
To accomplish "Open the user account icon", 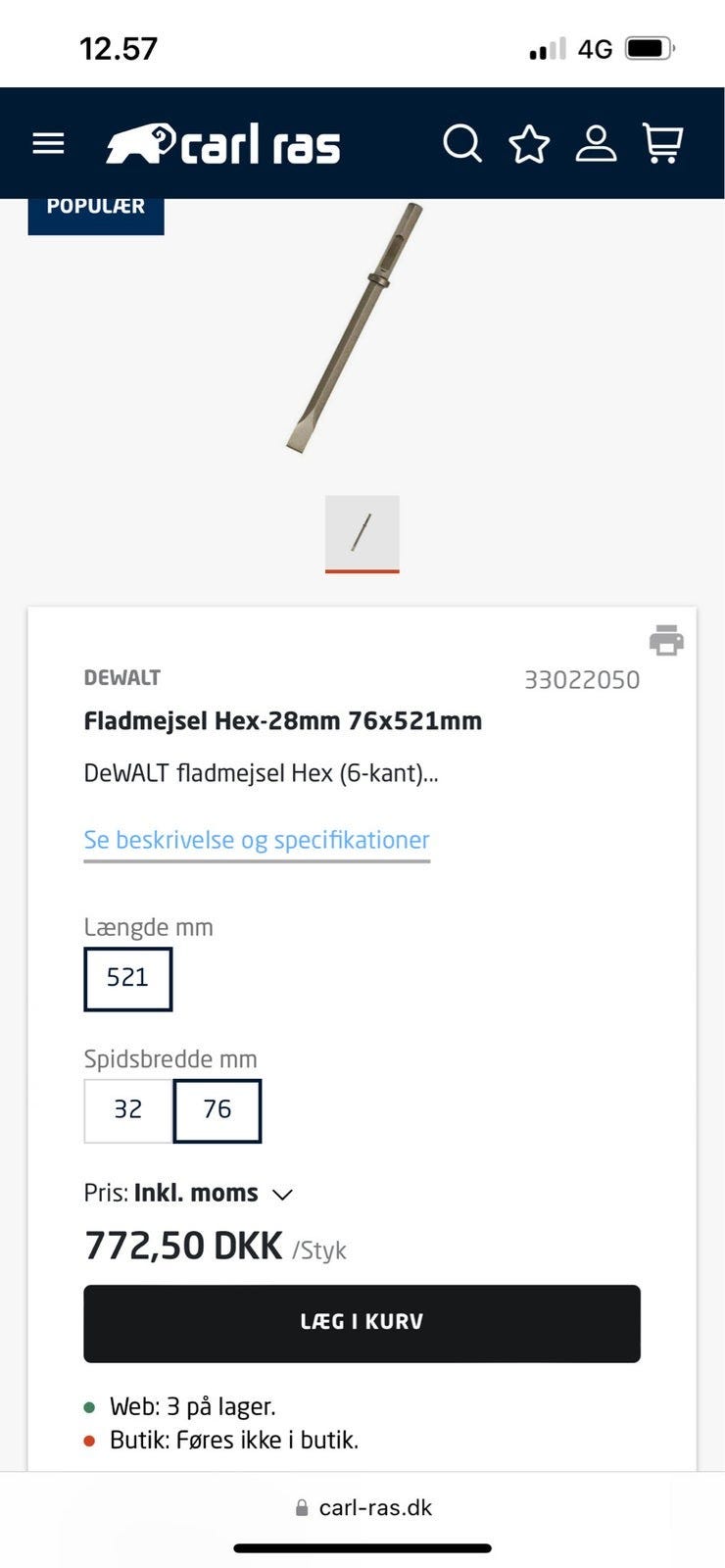I will pyautogui.click(x=596, y=144).
